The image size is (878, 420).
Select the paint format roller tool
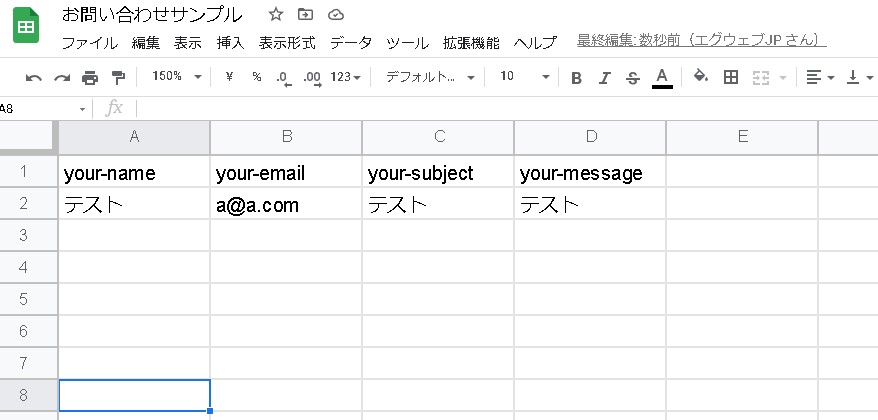click(x=118, y=77)
